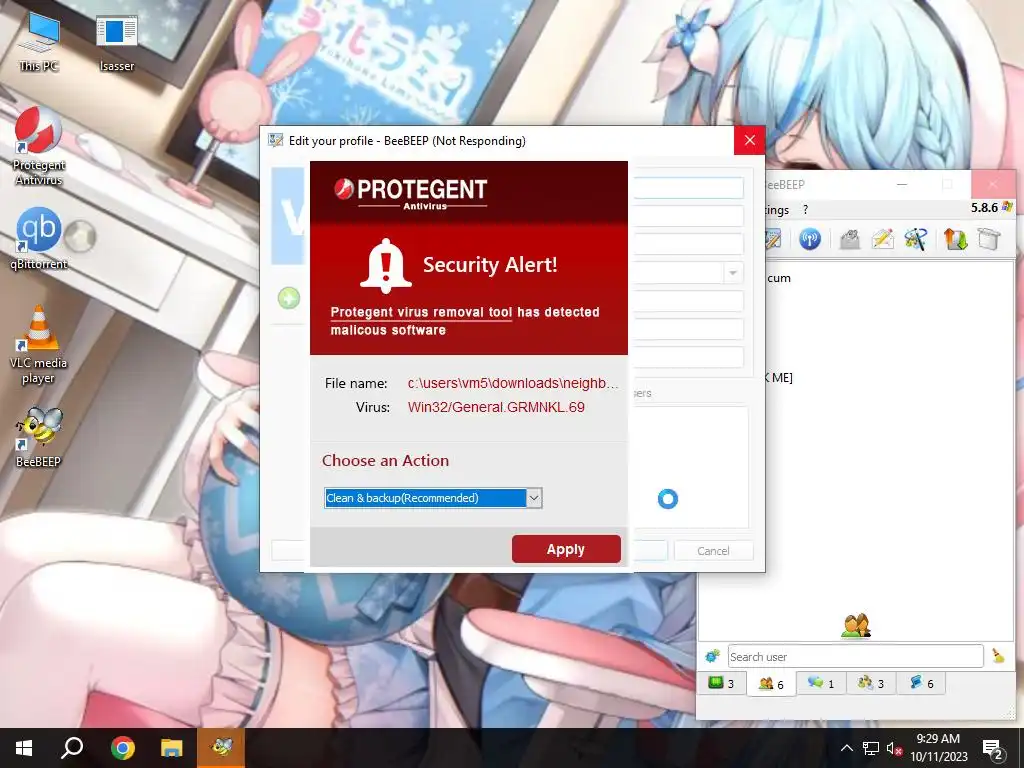The image size is (1024, 768).
Task: Click the 5.8.6 version label in BeeBEEP
Action: pos(984,208)
